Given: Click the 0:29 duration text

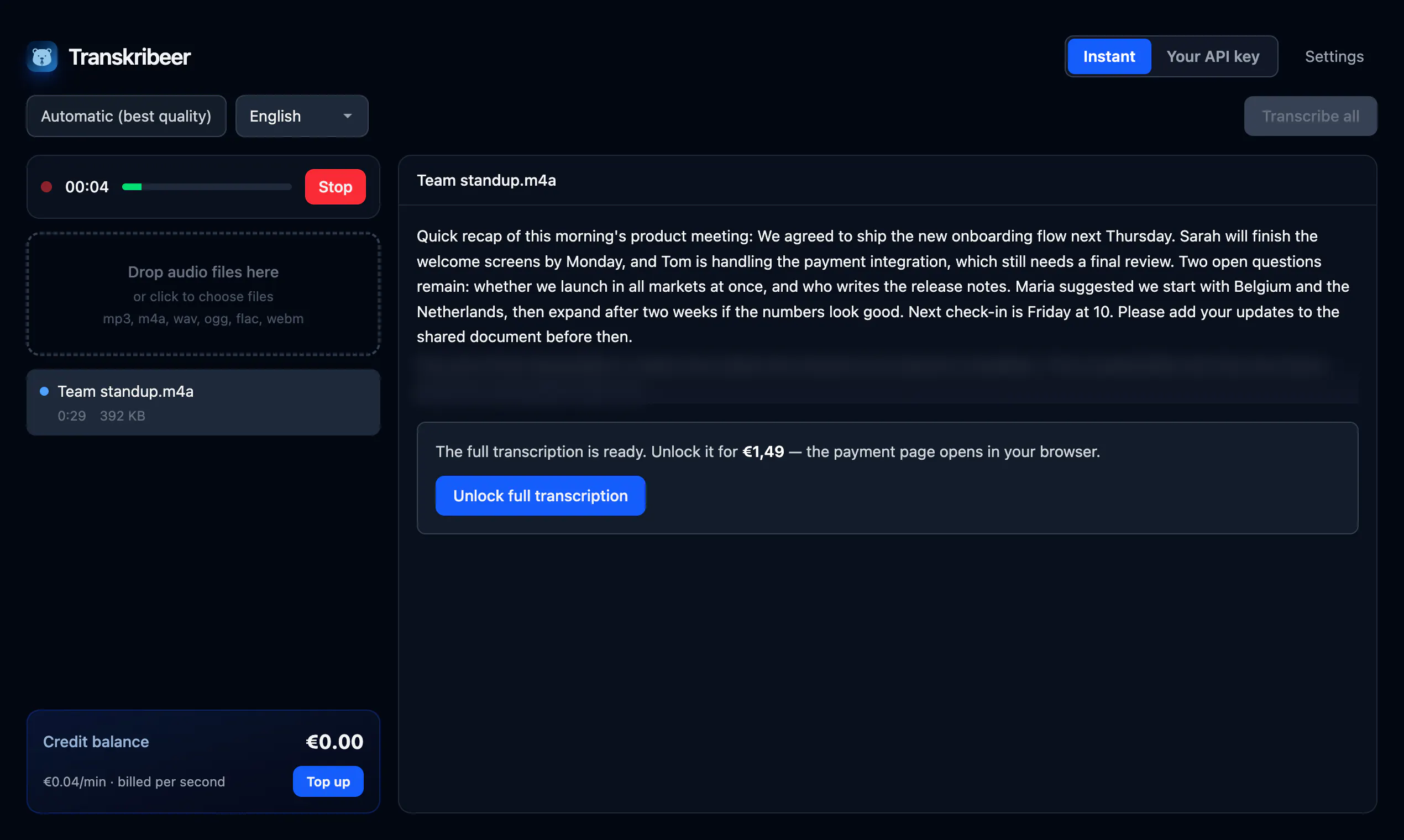Looking at the screenshot, I should pos(71,416).
